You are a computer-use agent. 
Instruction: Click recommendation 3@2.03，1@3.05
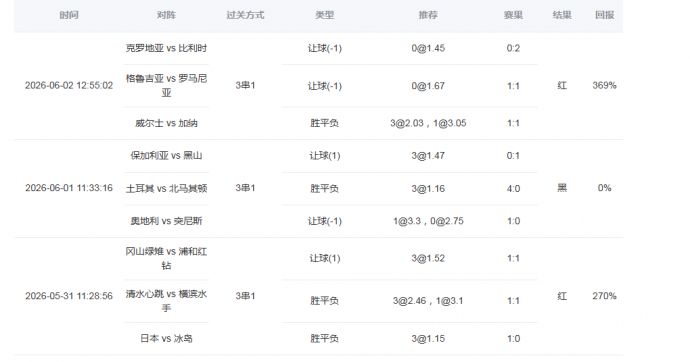coord(428,123)
